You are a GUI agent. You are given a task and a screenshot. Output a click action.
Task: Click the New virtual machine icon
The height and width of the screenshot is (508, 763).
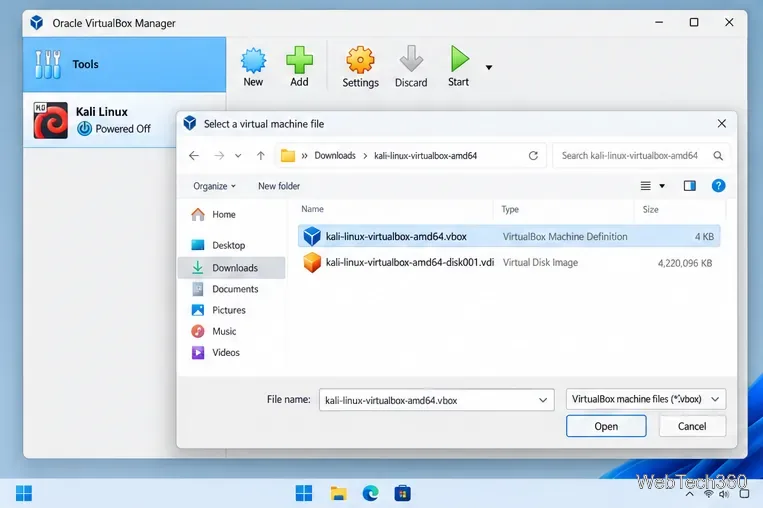pyautogui.click(x=254, y=60)
